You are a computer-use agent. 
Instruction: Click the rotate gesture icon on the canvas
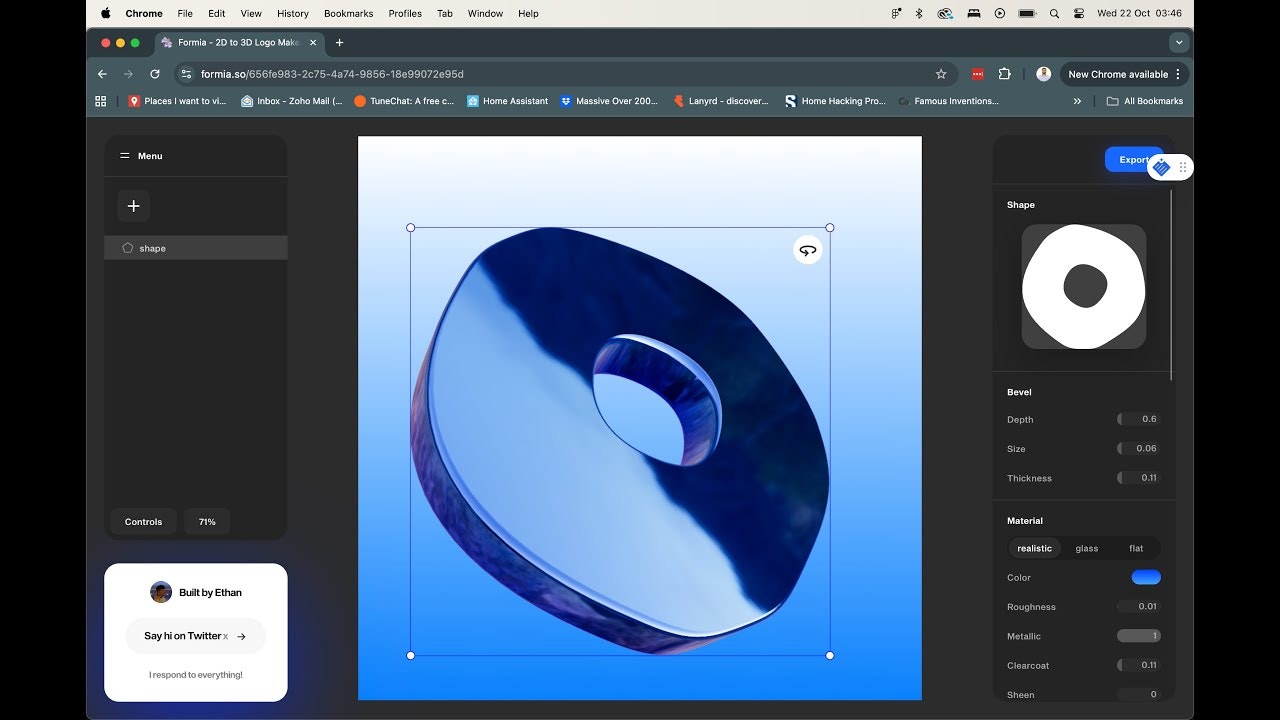(807, 250)
